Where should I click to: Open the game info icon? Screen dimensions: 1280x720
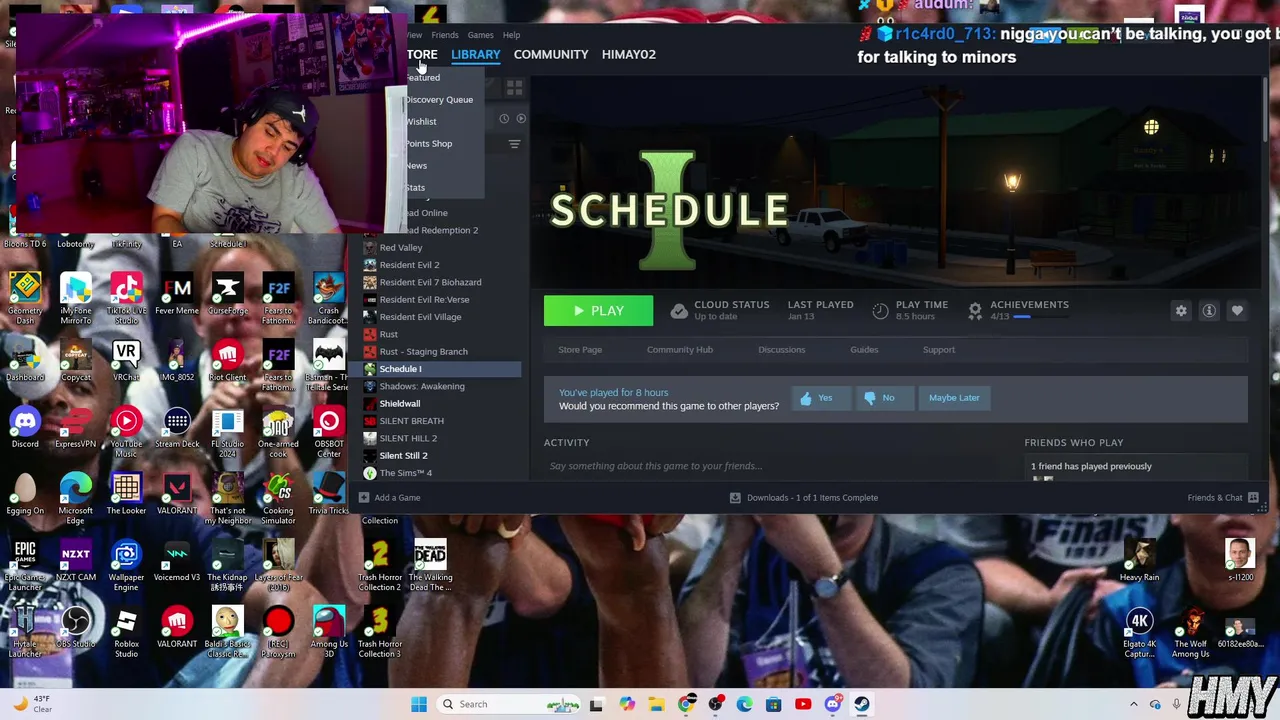[1209, 311]
